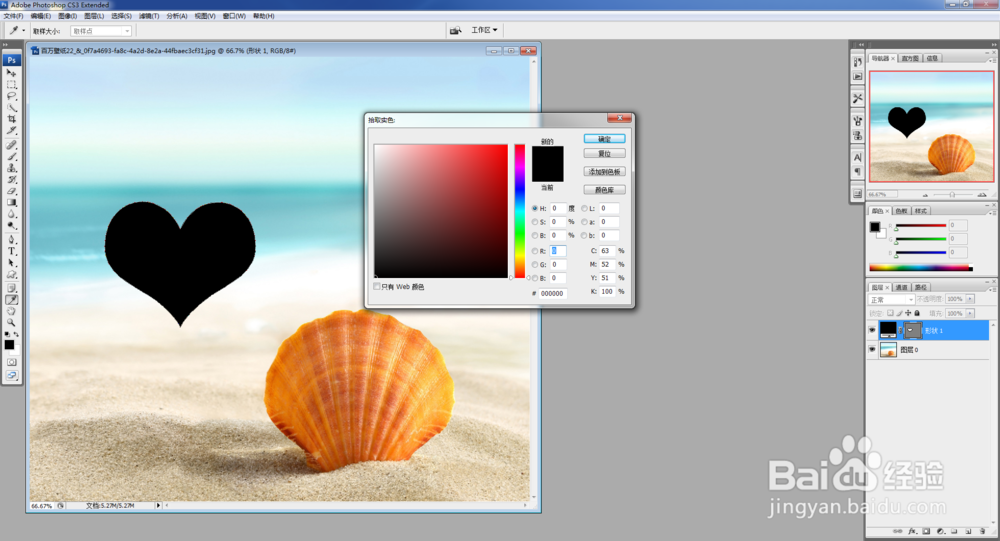Image resolution: width=1000 pixels, height=541 pixels.
Task: Click the C cyan value field
Action: pos(607,251)
